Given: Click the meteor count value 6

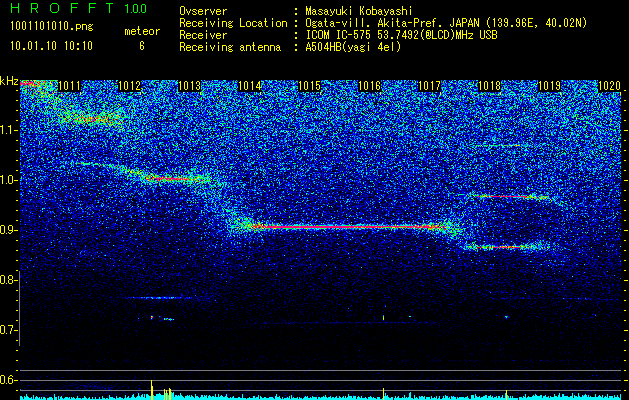Looking at the screenshot, I should click(142, 46).
